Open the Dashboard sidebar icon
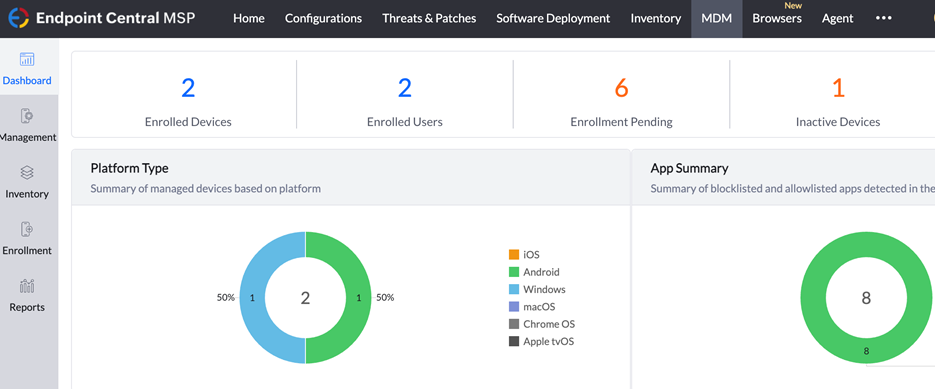Viewport: 935px width, 389px height. [x=27, y=59]
